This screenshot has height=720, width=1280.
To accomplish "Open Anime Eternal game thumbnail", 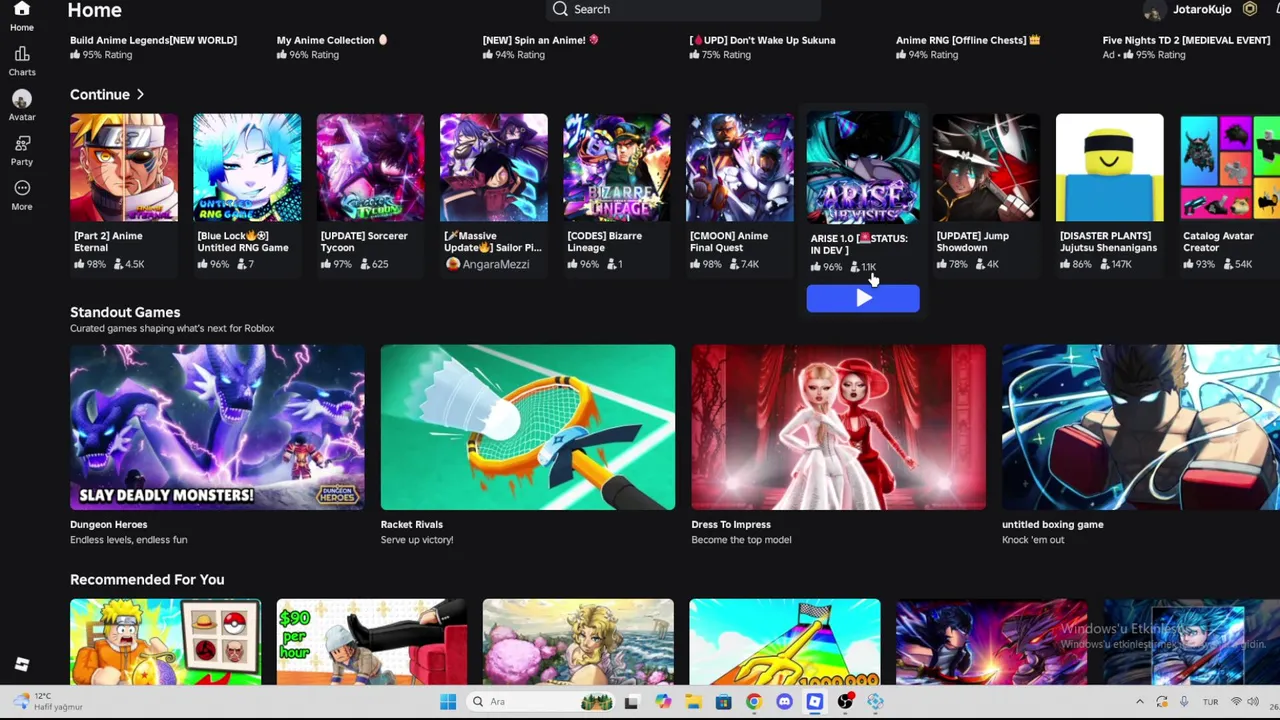I will pyautogui.click(x=124, y=167).
